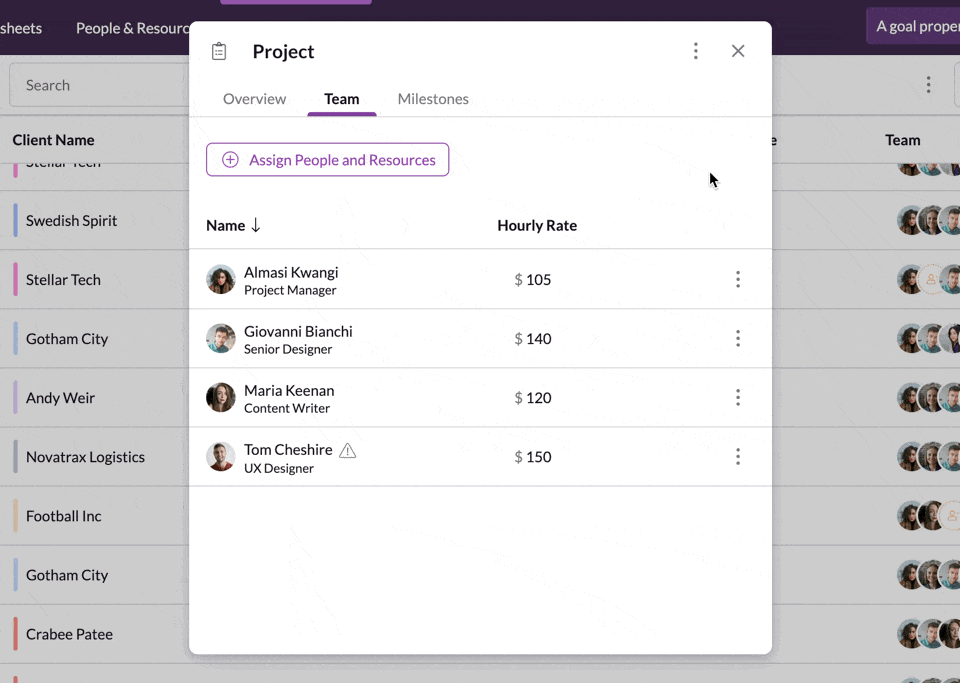Click Giovanni Bianchi's avatar photo
Screen dimensions: 960x683
(220, 338)
